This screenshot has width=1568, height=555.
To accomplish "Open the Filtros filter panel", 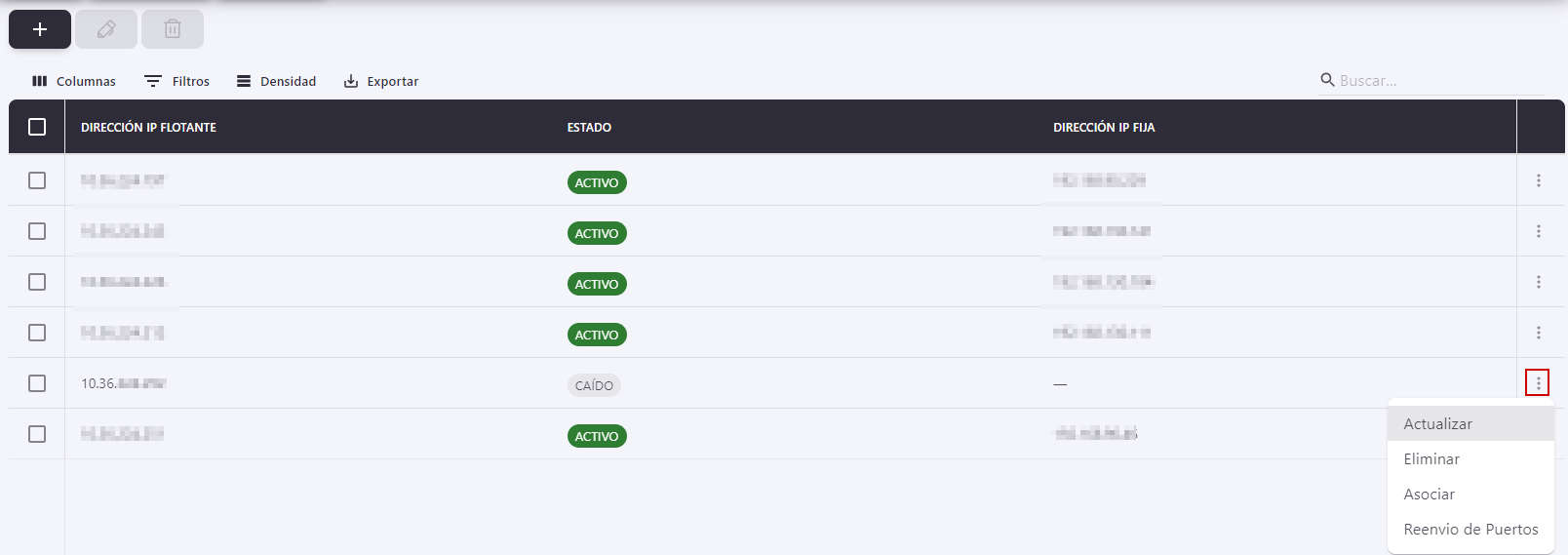I will 177,81.
